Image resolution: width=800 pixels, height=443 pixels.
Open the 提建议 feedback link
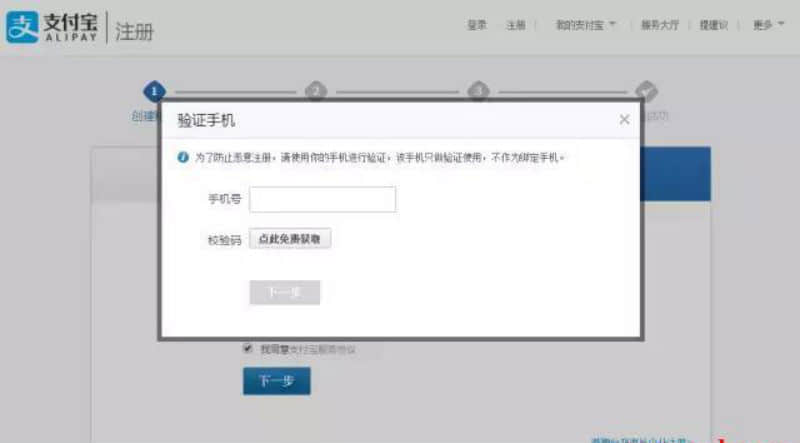pyautogui.click(x=713, y=25)
